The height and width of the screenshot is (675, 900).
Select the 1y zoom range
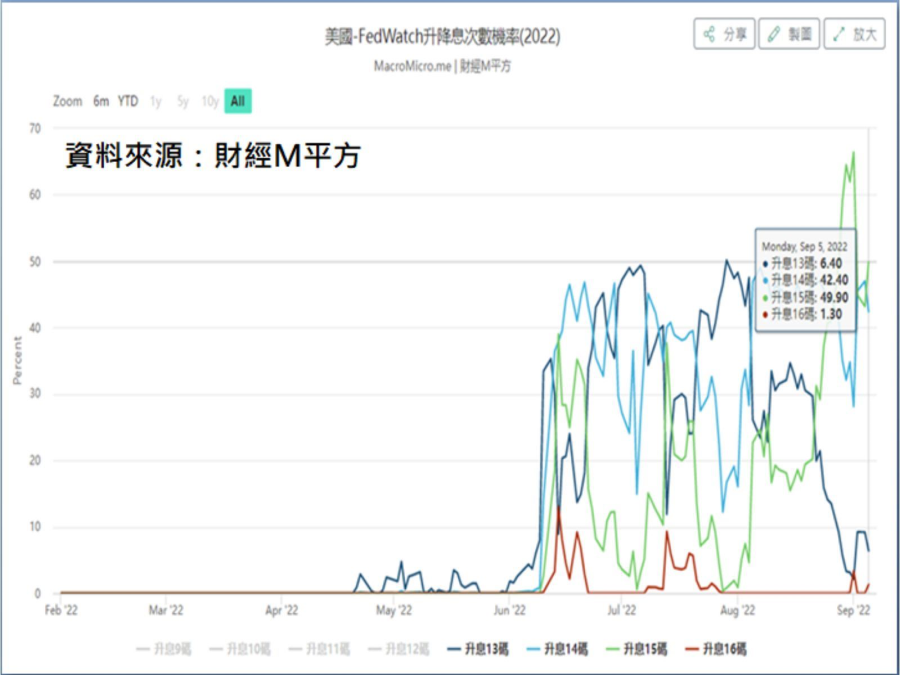pyautogui.click(x=156, y=102)
